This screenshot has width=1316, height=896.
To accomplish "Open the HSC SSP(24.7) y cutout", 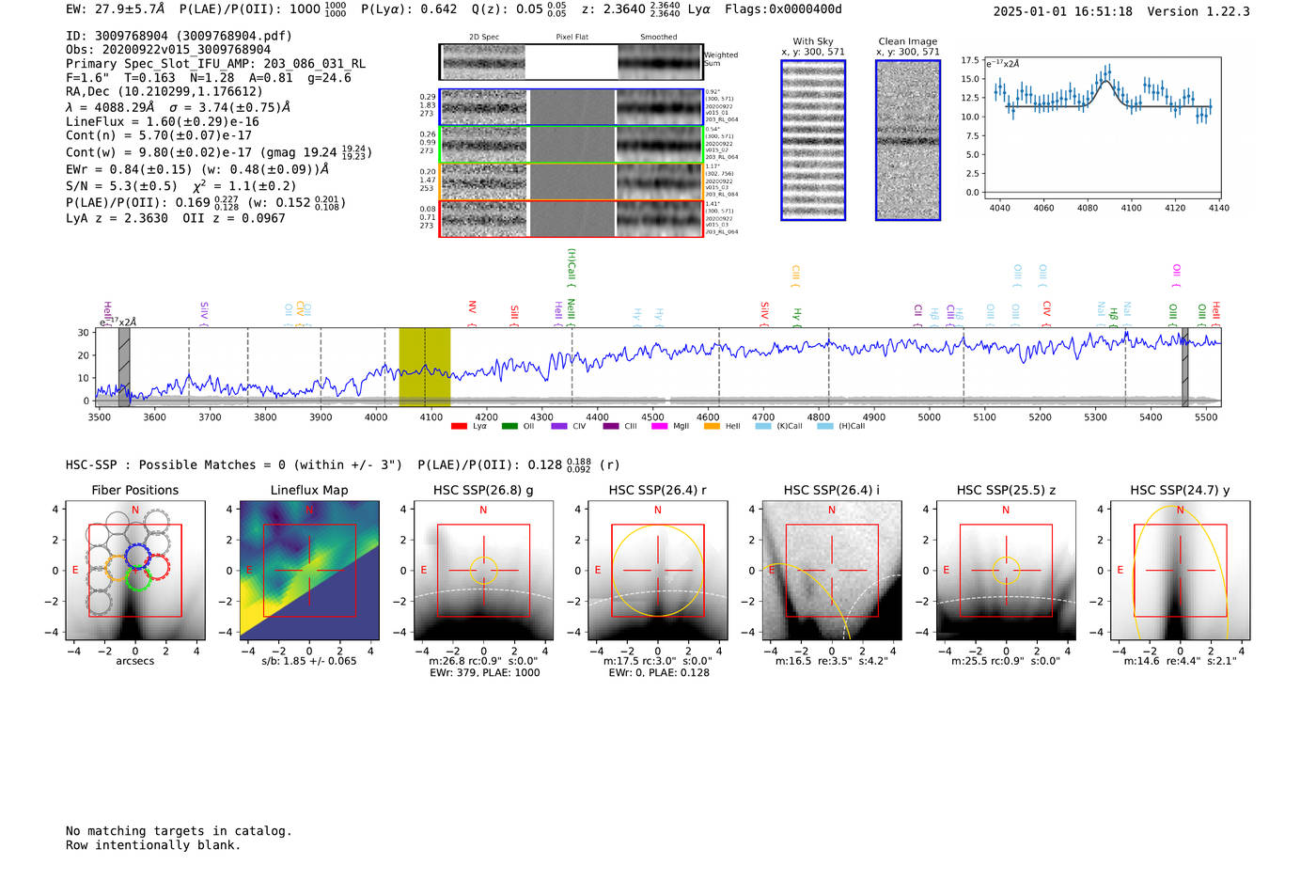I will (1180, 571).
